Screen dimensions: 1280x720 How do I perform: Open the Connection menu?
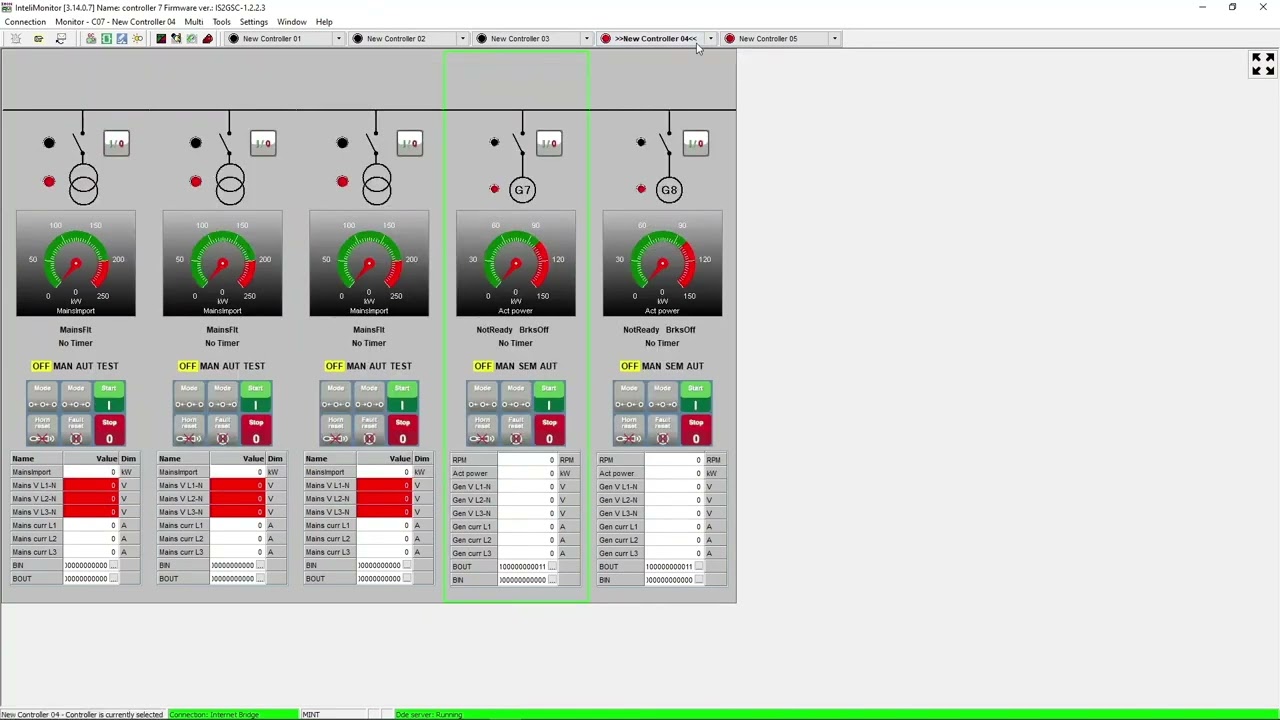(25, 22)
